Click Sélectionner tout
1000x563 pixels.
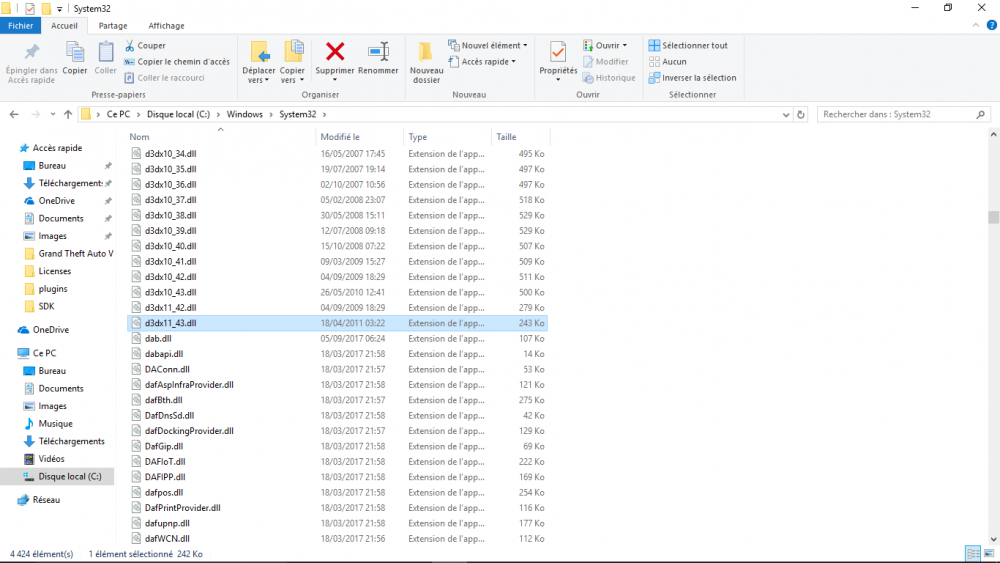coord(688,45)
